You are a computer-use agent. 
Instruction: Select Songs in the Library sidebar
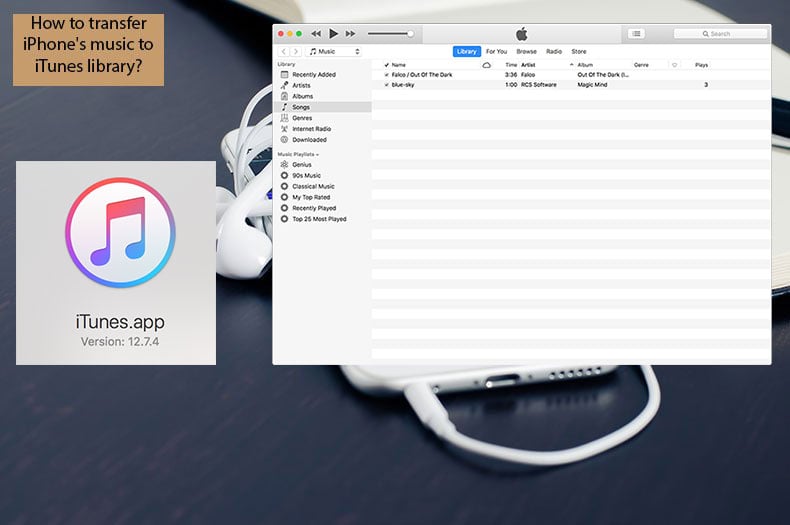click(323, 107)
